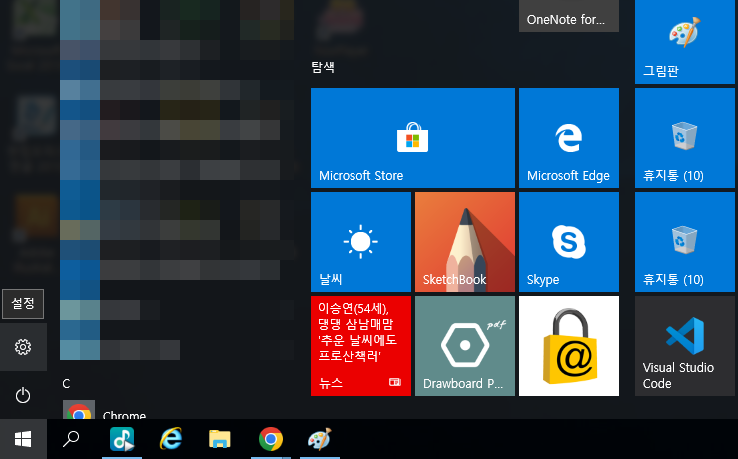738x459 pixels.
Task: Click the Windows Start button
Action: (x=23, y=439)
